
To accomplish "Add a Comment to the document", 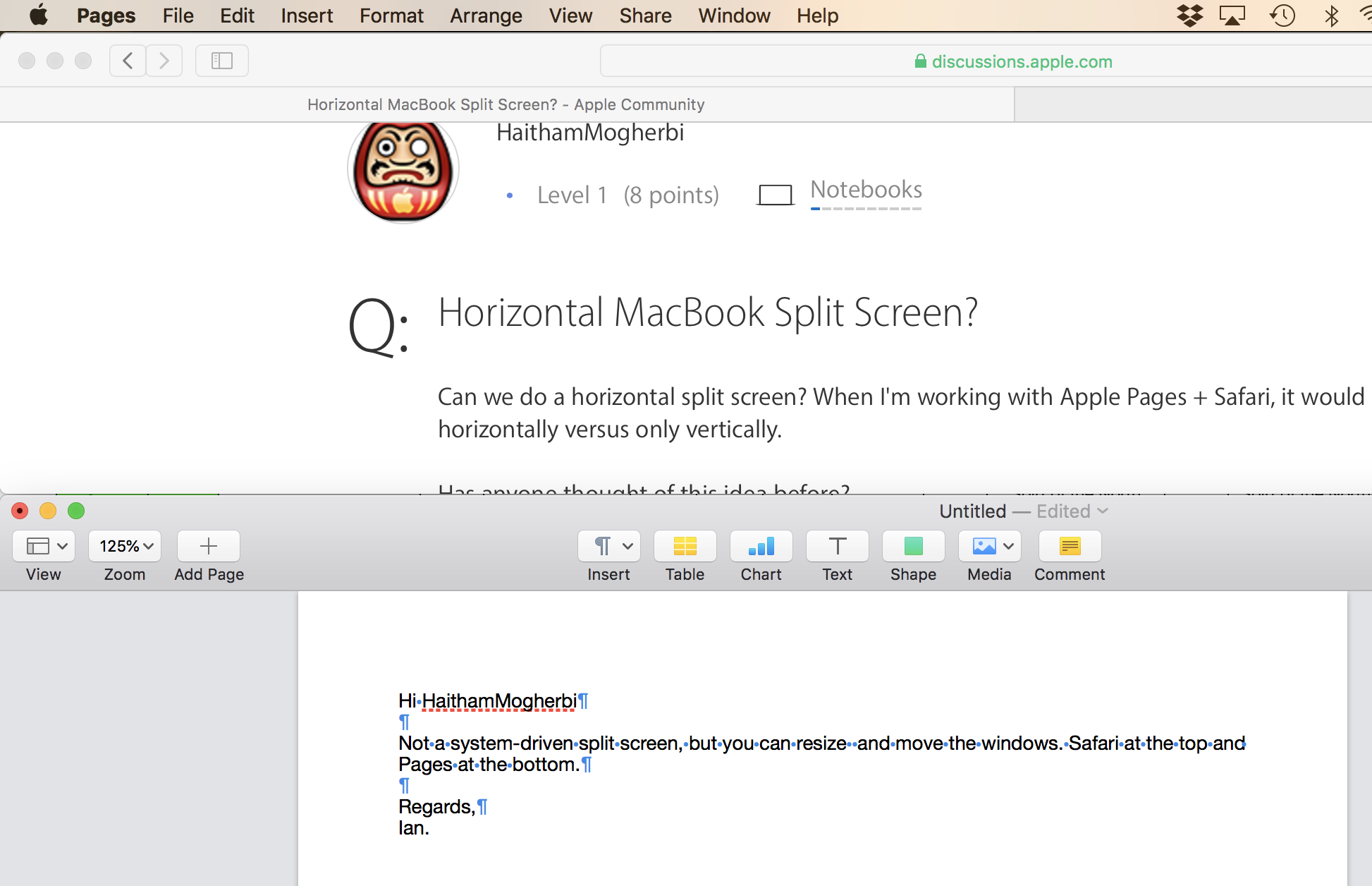I will pyautogui.click(x=1070, y=547).
